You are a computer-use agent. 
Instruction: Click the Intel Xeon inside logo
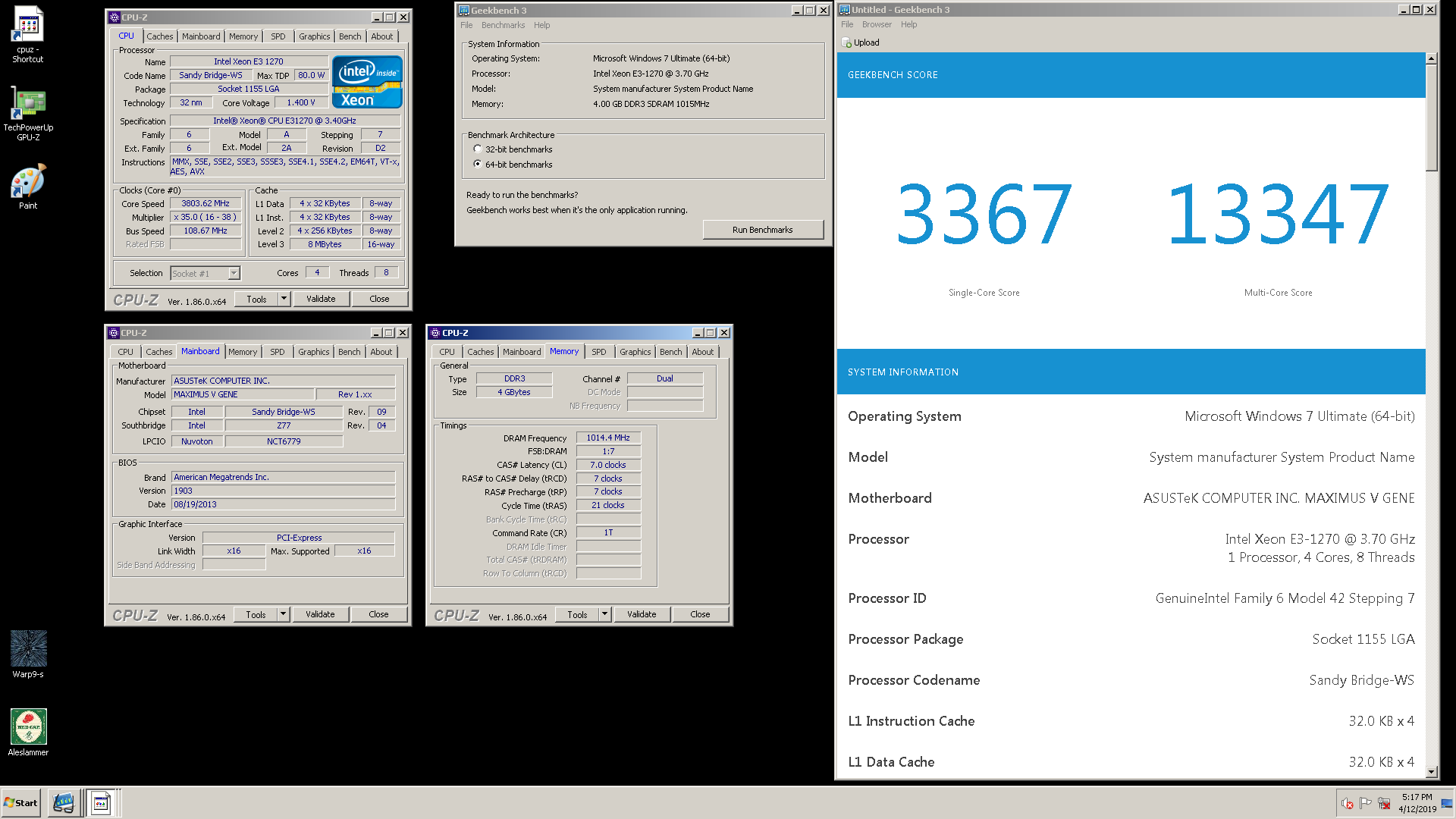(367, 83)
